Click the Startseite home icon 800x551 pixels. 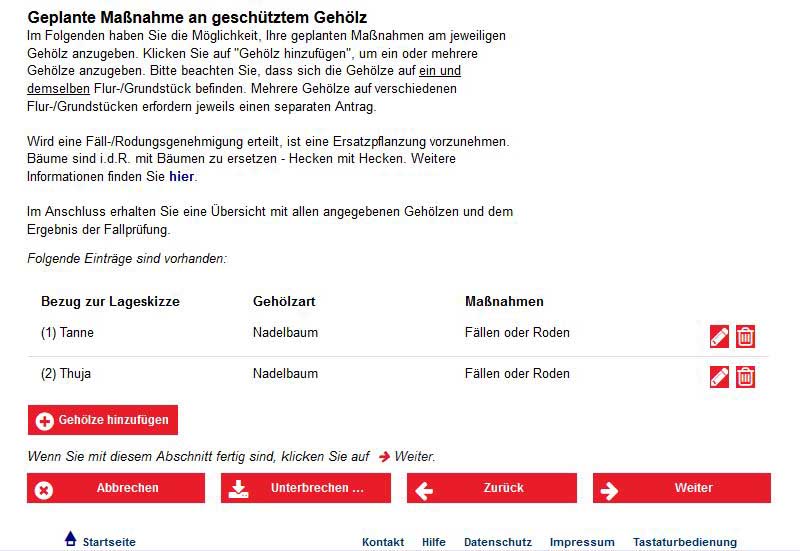click(x=70, y=540)
